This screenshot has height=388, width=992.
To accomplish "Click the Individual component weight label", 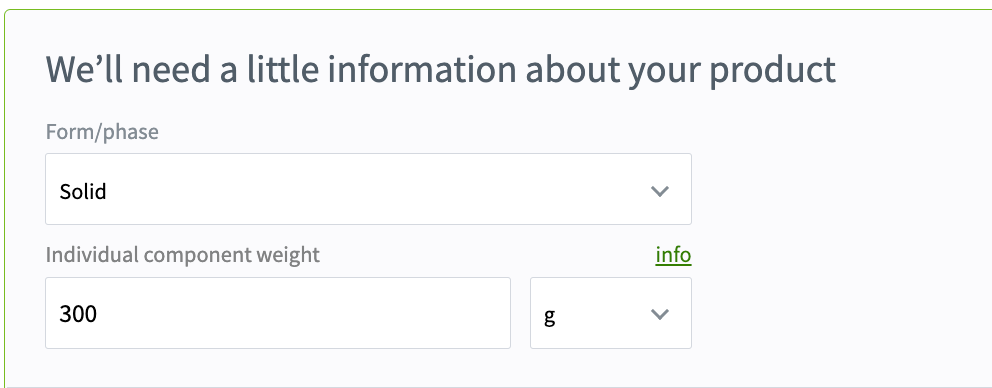I will (x=183, y=255).
